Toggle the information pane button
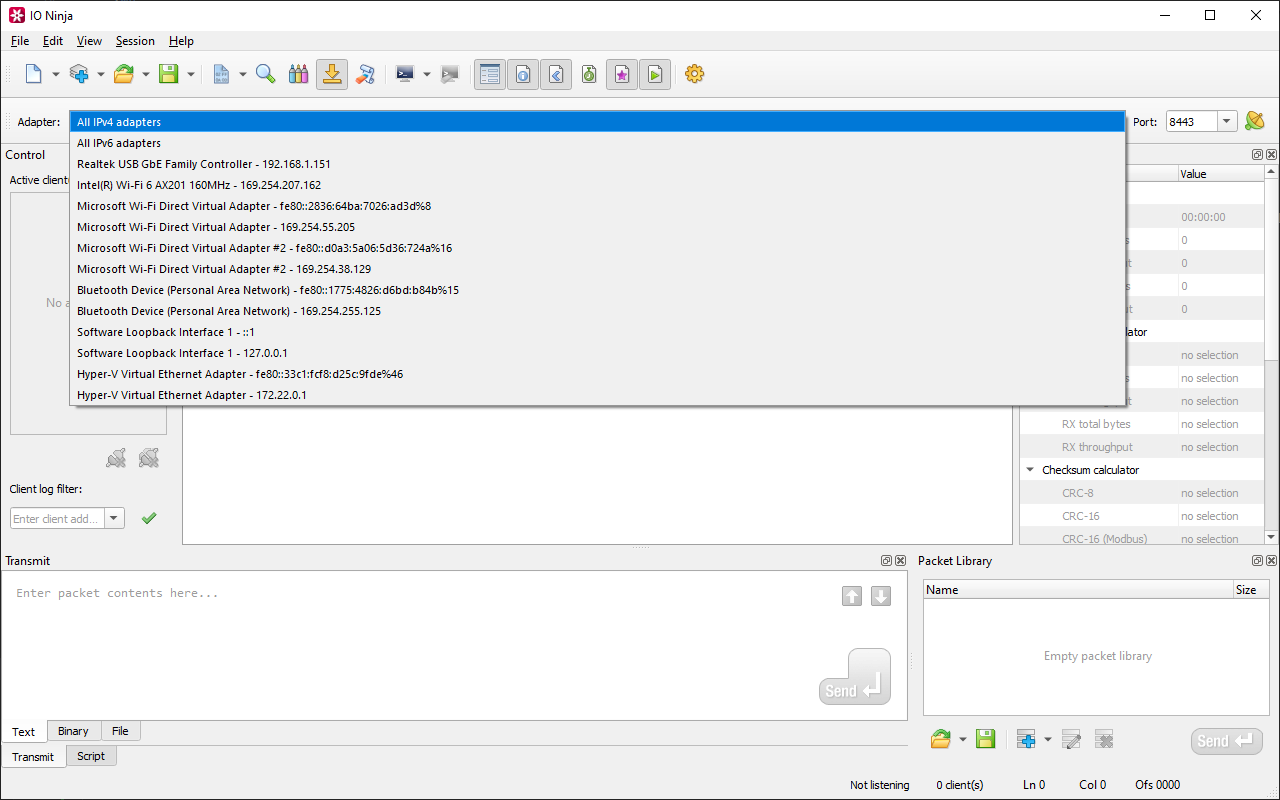Image resolution: width=1280 pixels, height=800 pixels. [523, 74]
